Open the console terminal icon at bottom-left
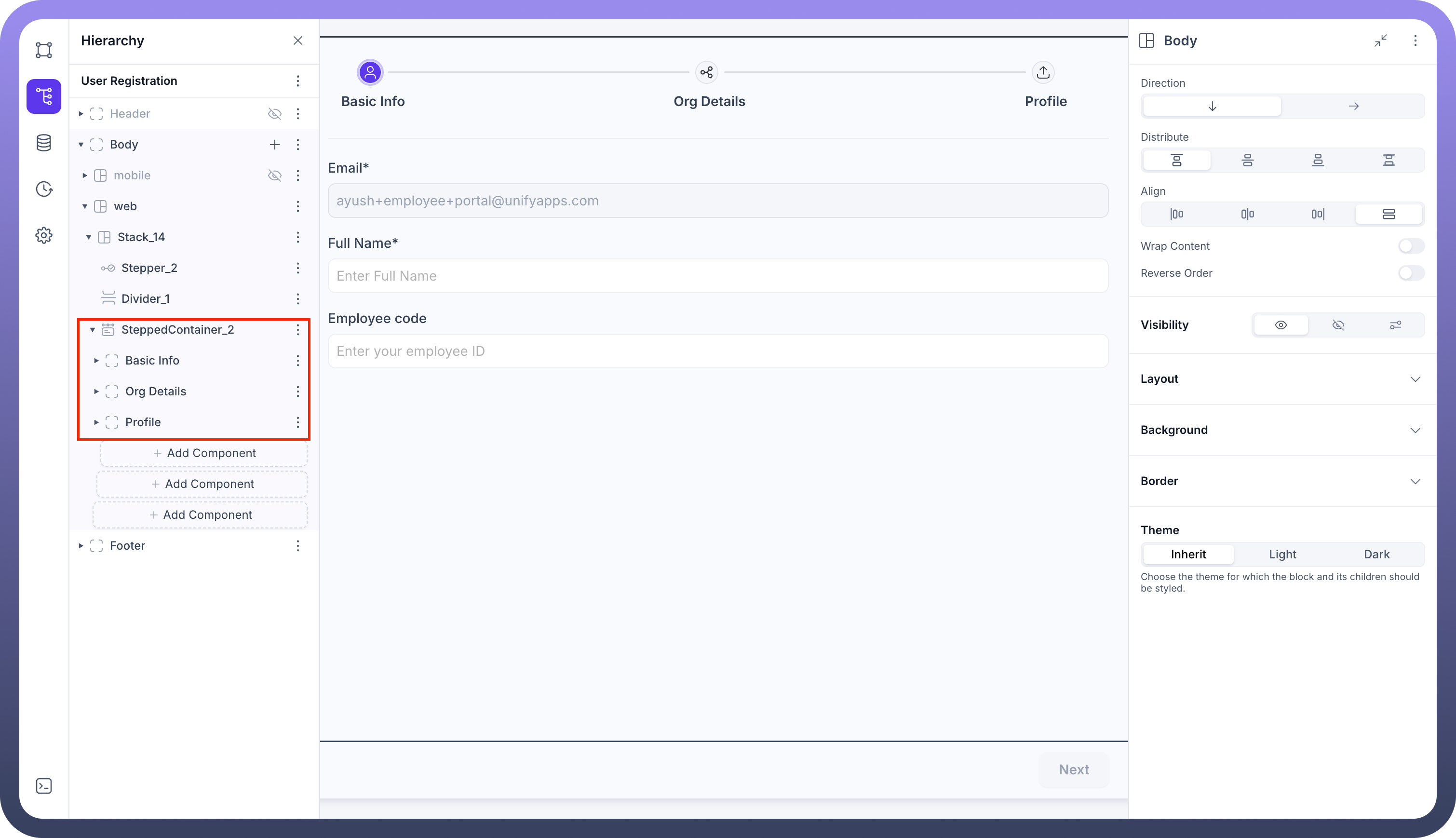Image resolution: width=1456 pixels, height=838 pixels. click(x=44, y=786)
